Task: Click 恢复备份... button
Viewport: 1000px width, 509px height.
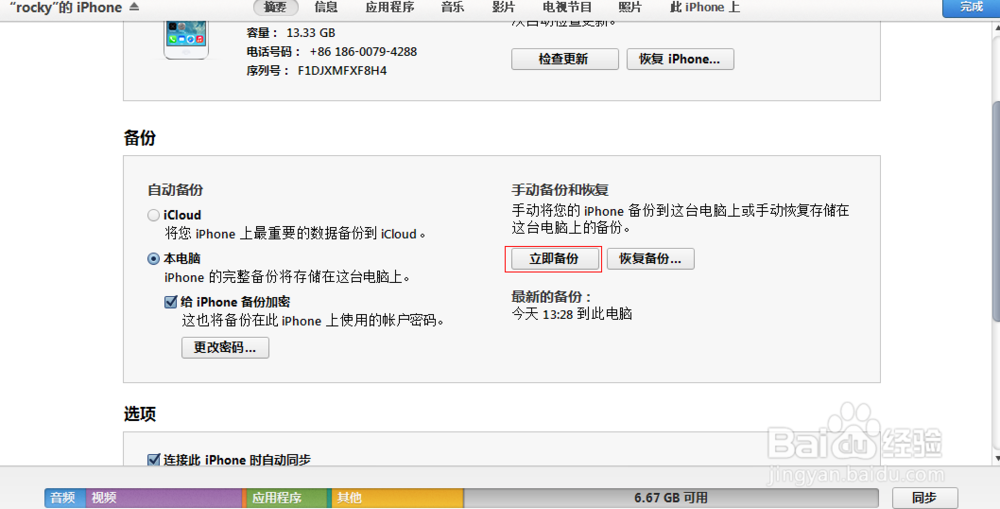Action: coord(651,259)
